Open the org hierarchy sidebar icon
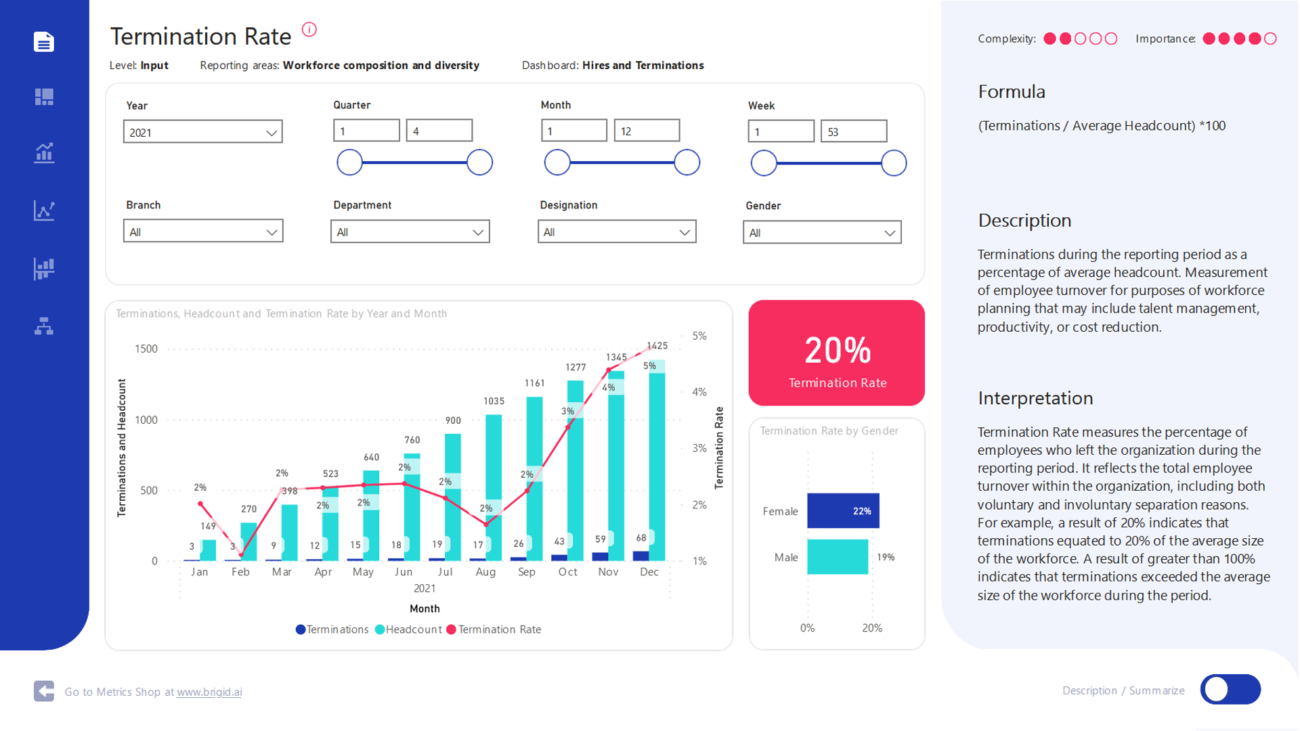Viewport: 1300px width, 731px height. [44, 326]
